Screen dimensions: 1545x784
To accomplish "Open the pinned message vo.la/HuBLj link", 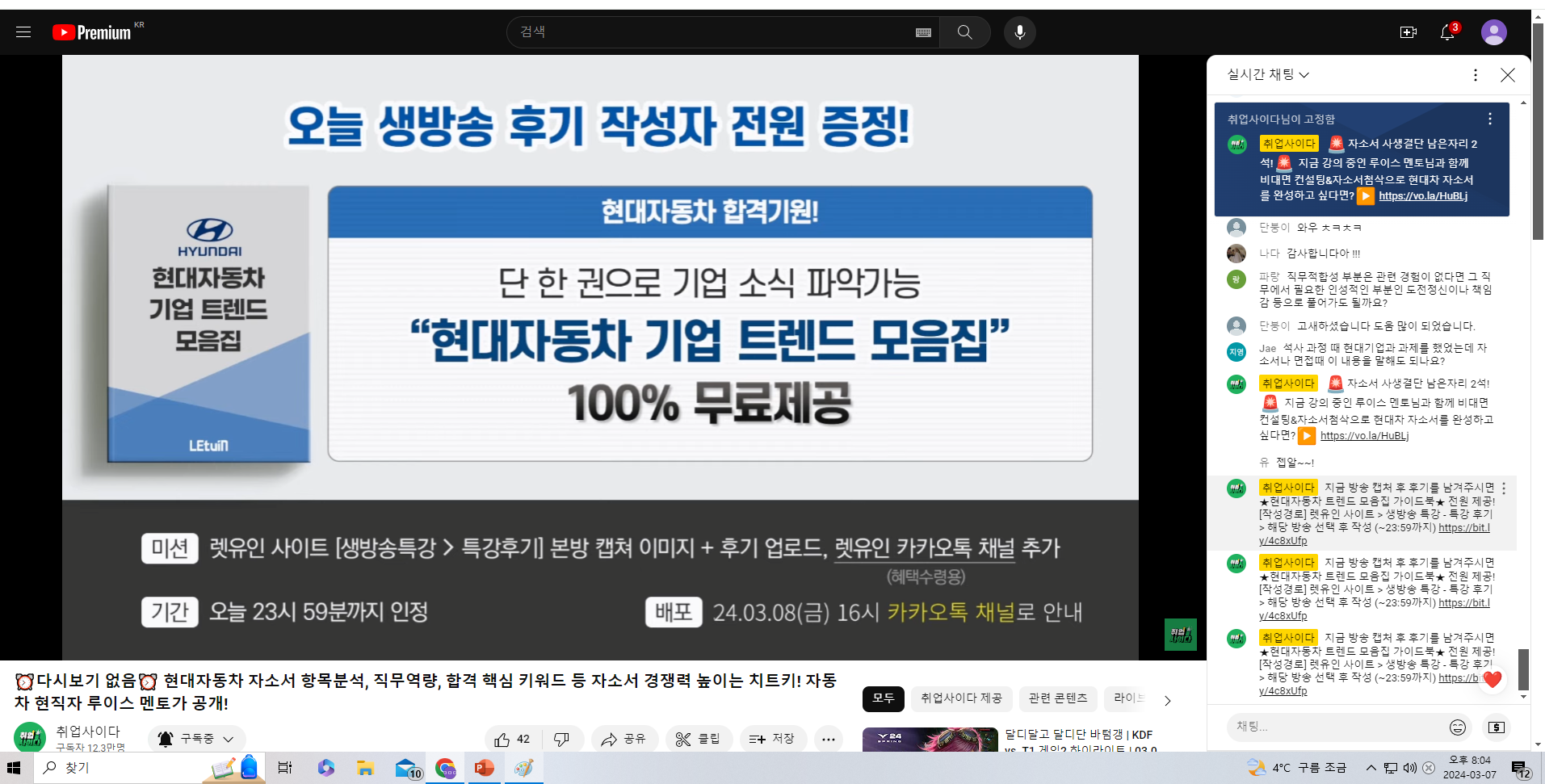I will [x=1423, y=196].
